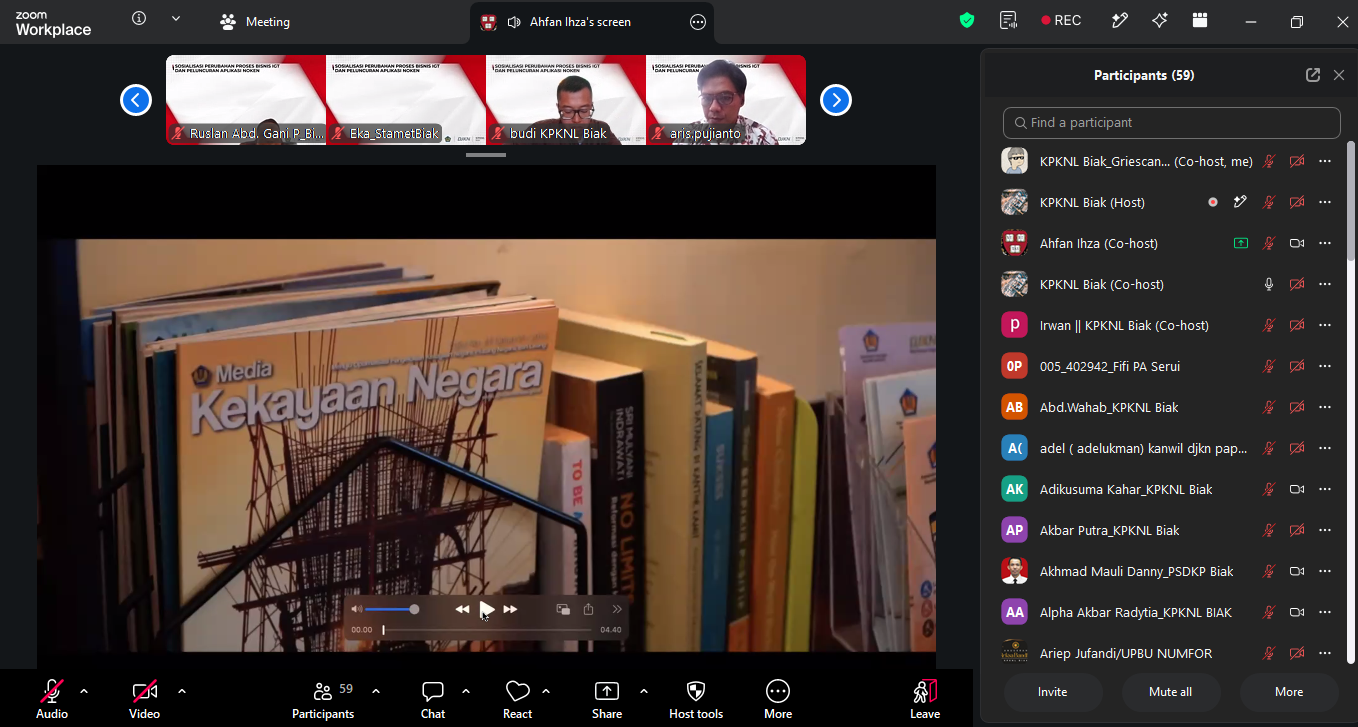The height and width of the screenshot is (727, 1358).
Task: Expand Participants options chevron
Action: tap(376, 691)
